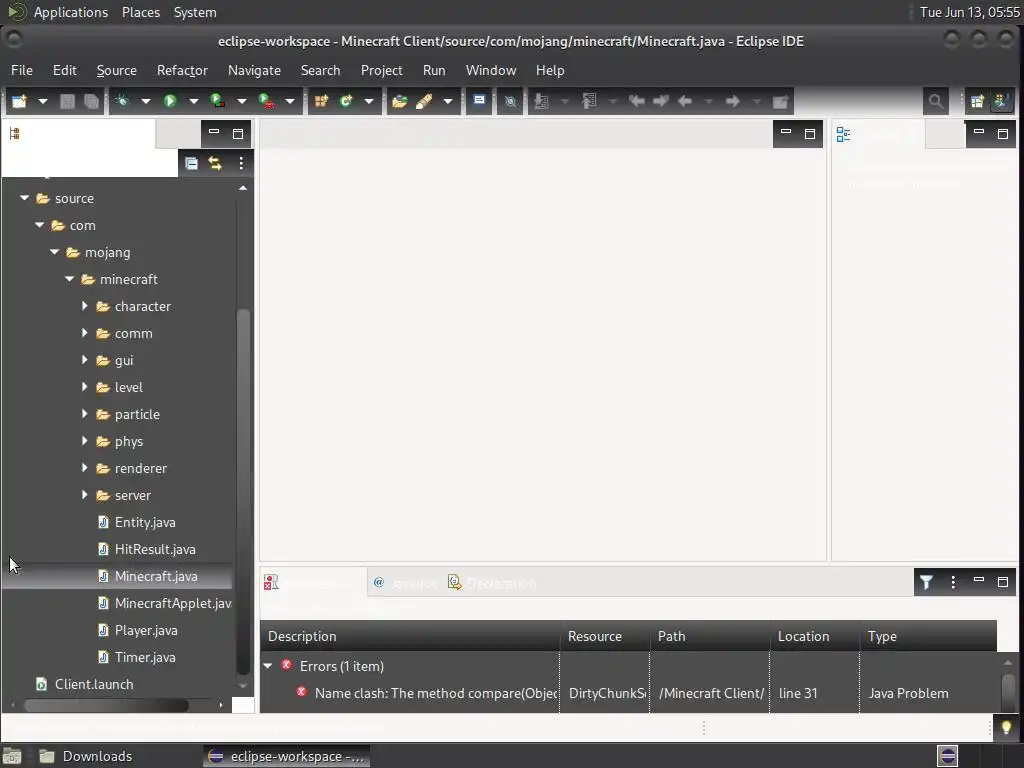Select the Package Explorer tab icon
The width and height of the screenshot is (1024, 768).
[14, 134]
